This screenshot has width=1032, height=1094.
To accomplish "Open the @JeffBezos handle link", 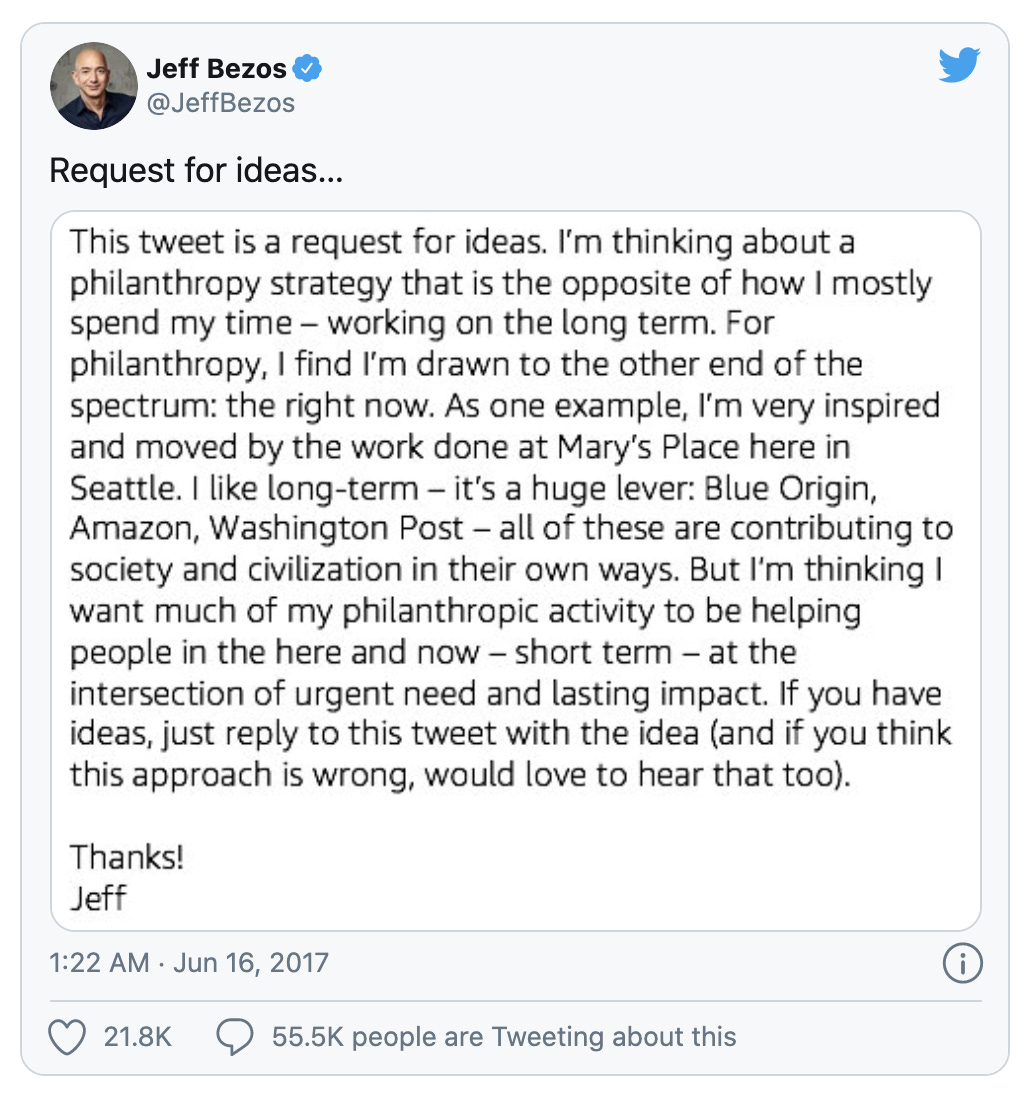I will click(220, 102).
